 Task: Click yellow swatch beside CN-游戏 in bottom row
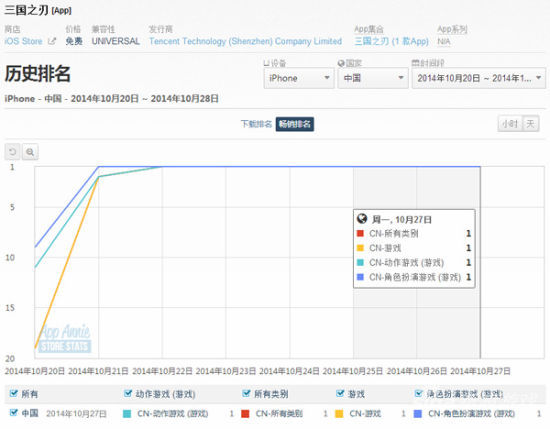339,414
